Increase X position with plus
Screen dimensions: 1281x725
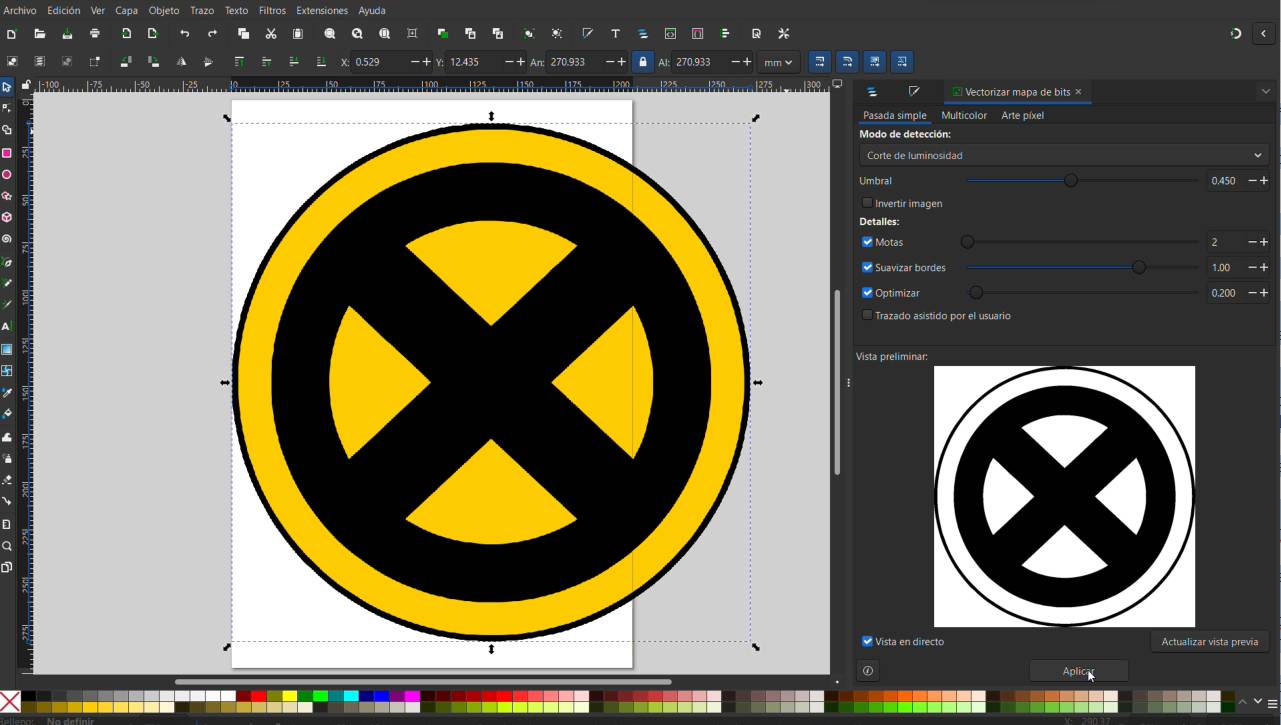[x=427, y=62]
